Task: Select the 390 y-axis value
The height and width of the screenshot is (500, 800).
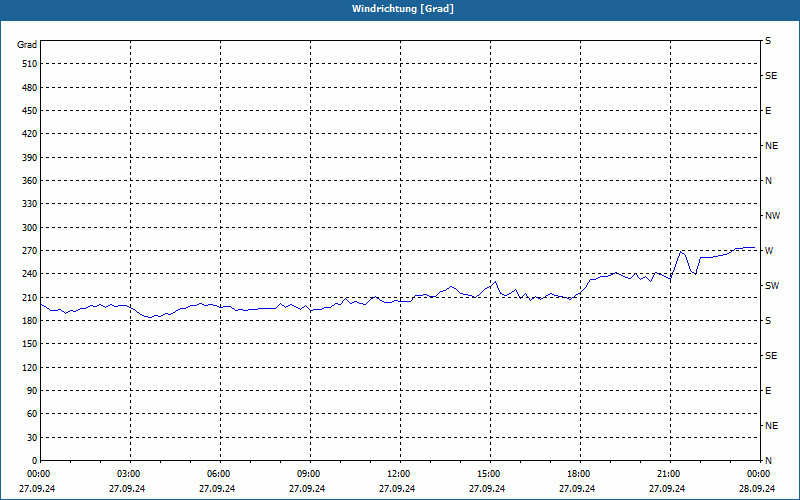Action: point(30,157)
